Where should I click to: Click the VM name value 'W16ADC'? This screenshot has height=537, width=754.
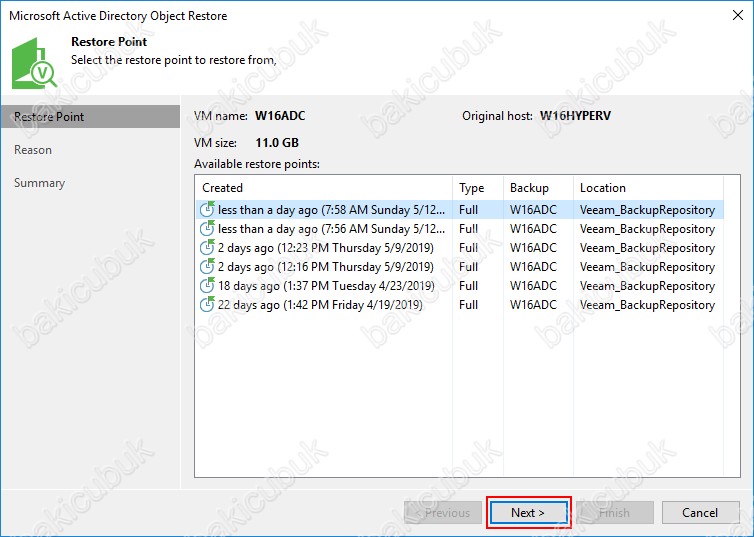pos(280,116)
